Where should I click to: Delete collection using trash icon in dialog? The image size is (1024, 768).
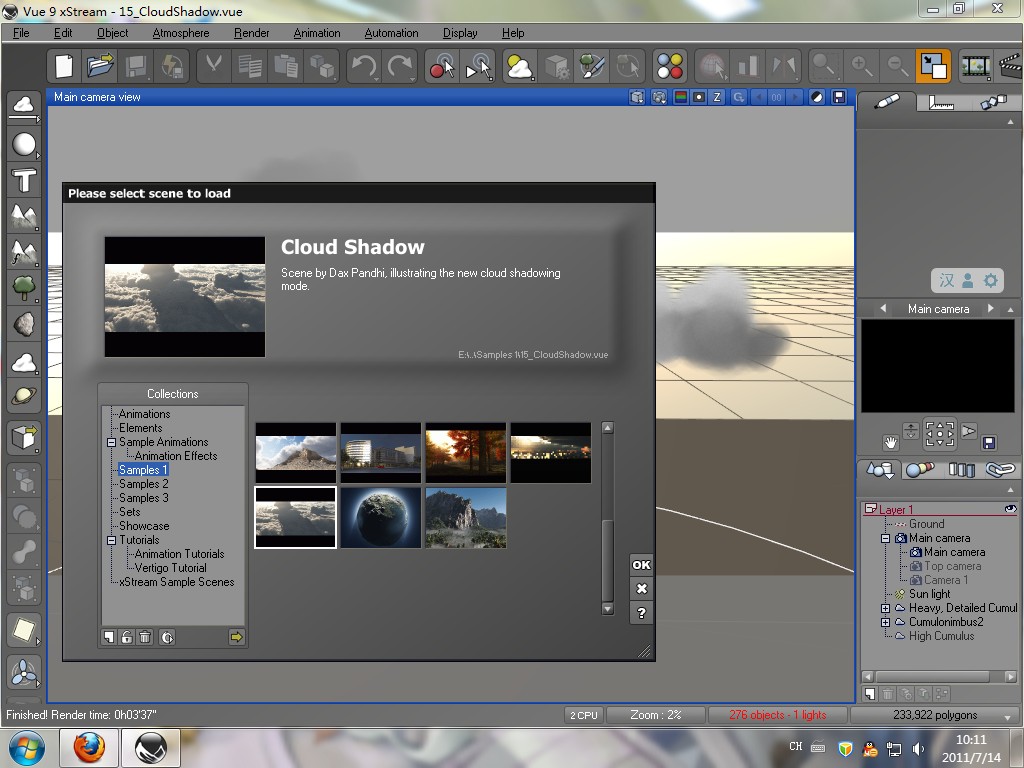(145, 637)
